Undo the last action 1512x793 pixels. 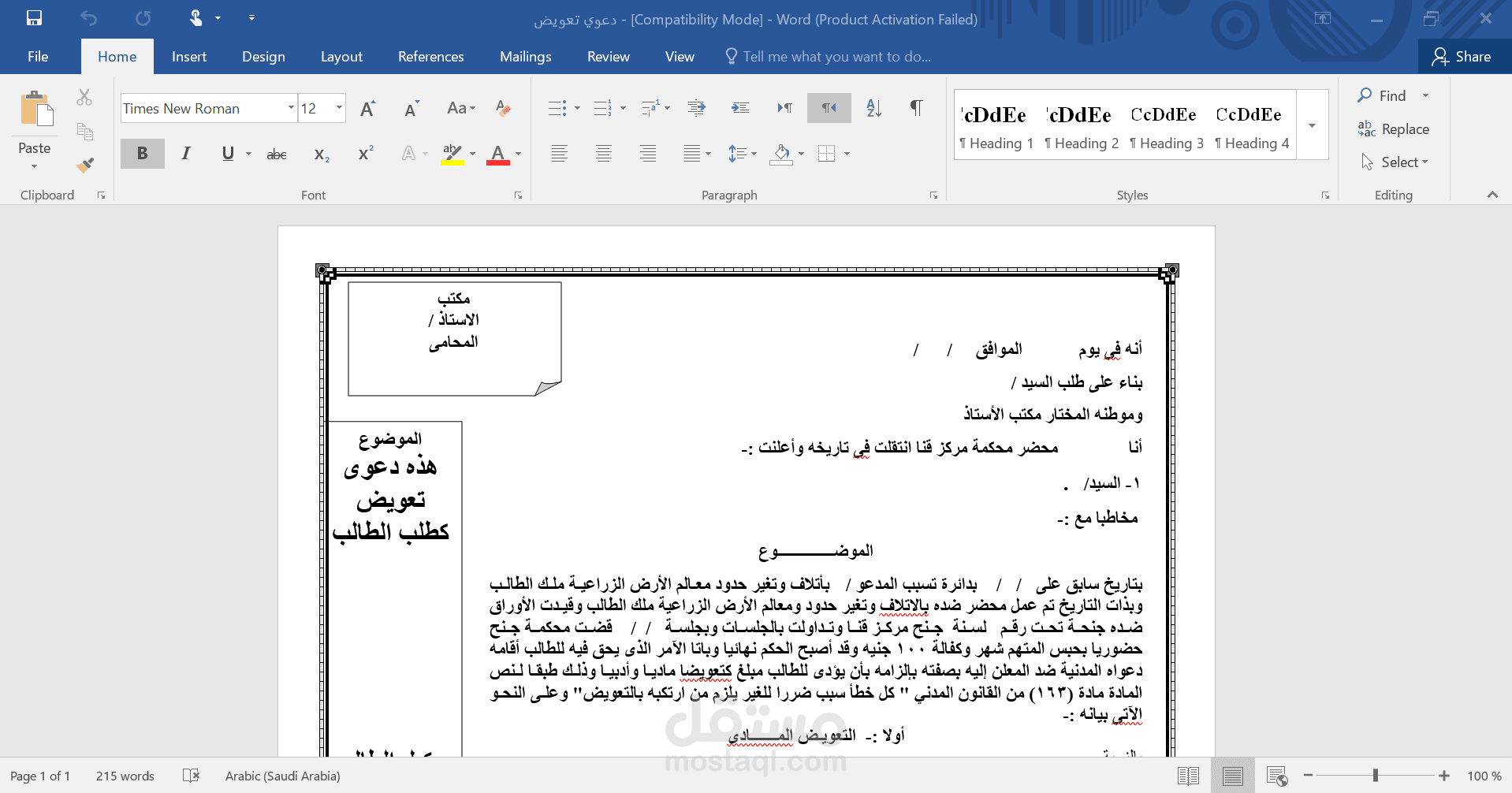point(88,18)
